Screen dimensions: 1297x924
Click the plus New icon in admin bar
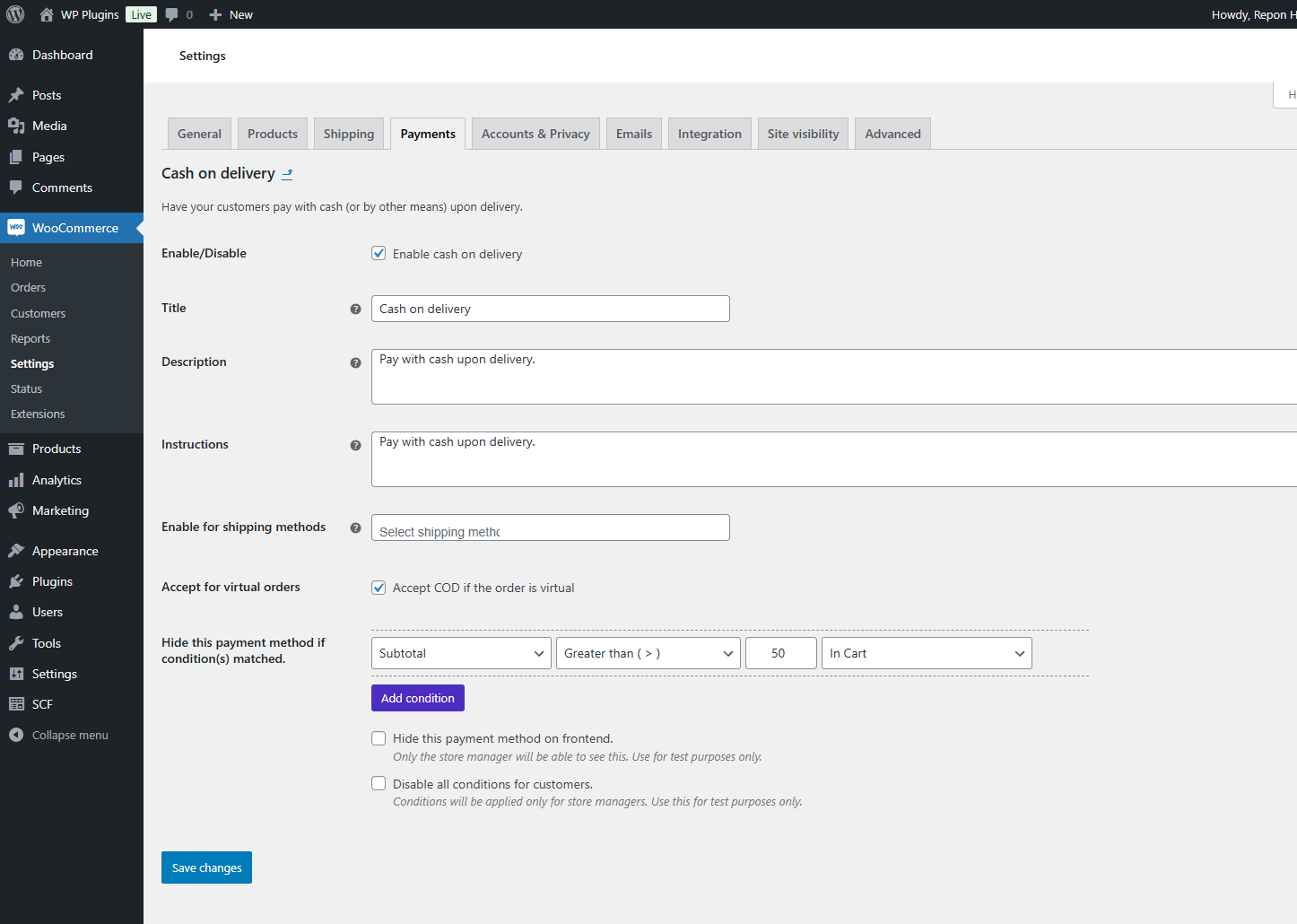tap(215, 15)
